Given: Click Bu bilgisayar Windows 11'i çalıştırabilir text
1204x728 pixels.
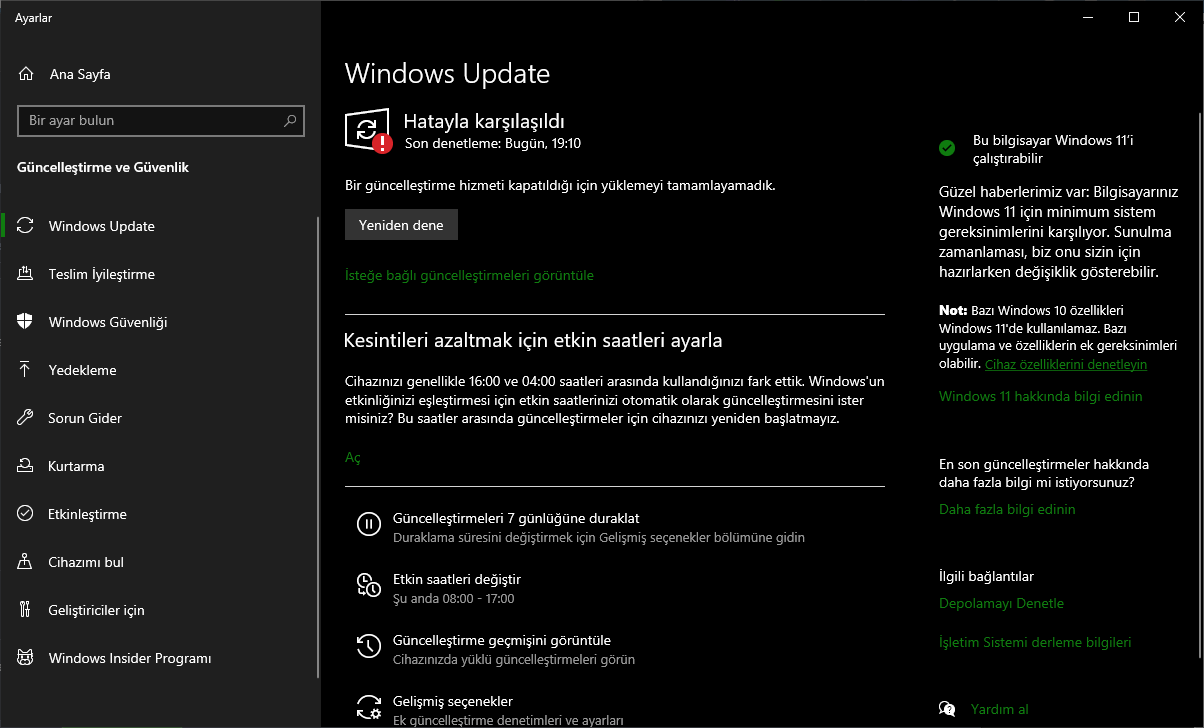Looking at the screenshot, I should (x=1053, y=149).
